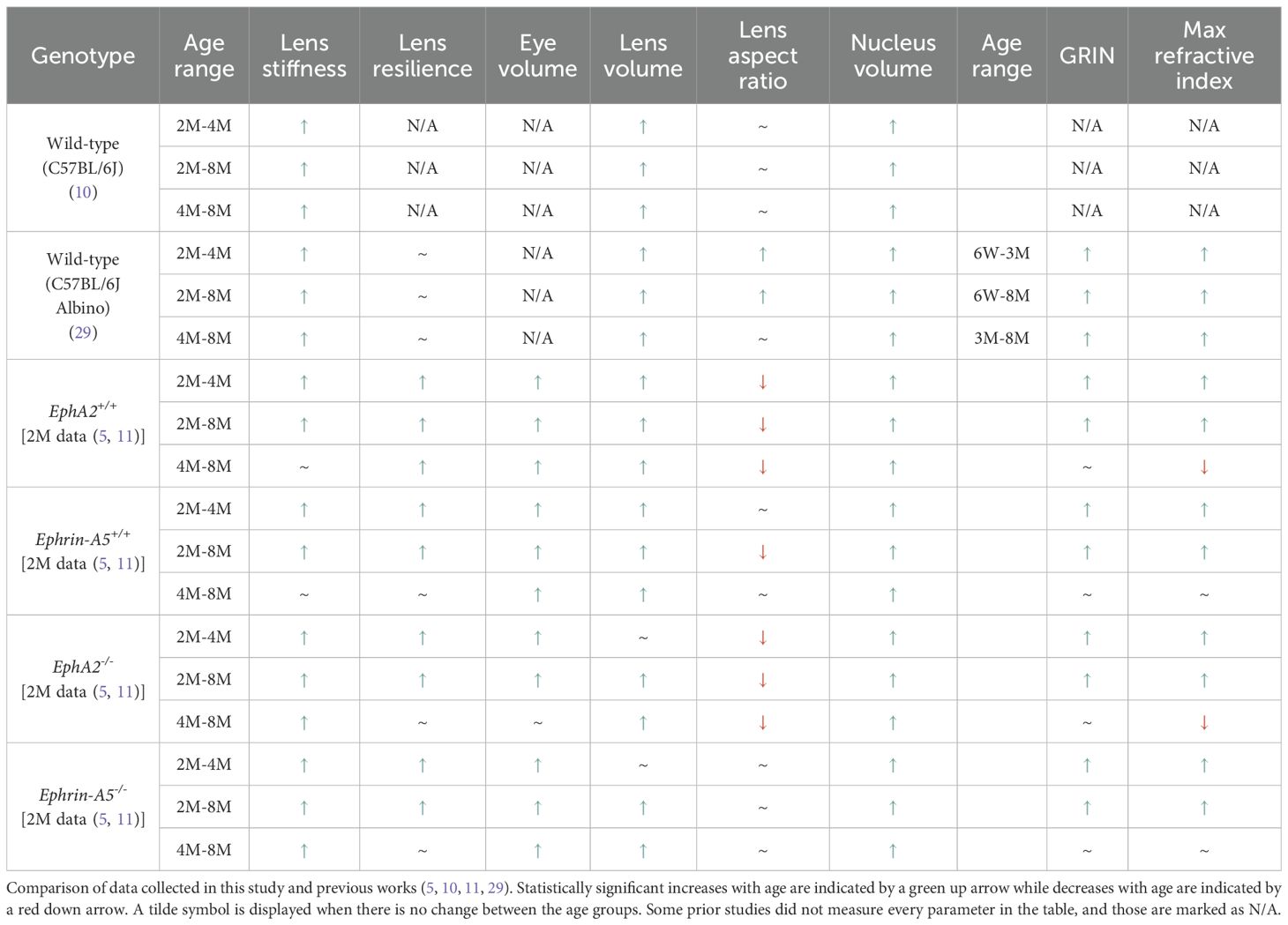Screen dimensions: 1288x925
Task: Select the Lens stiffness column header
Action: [303, 56]
